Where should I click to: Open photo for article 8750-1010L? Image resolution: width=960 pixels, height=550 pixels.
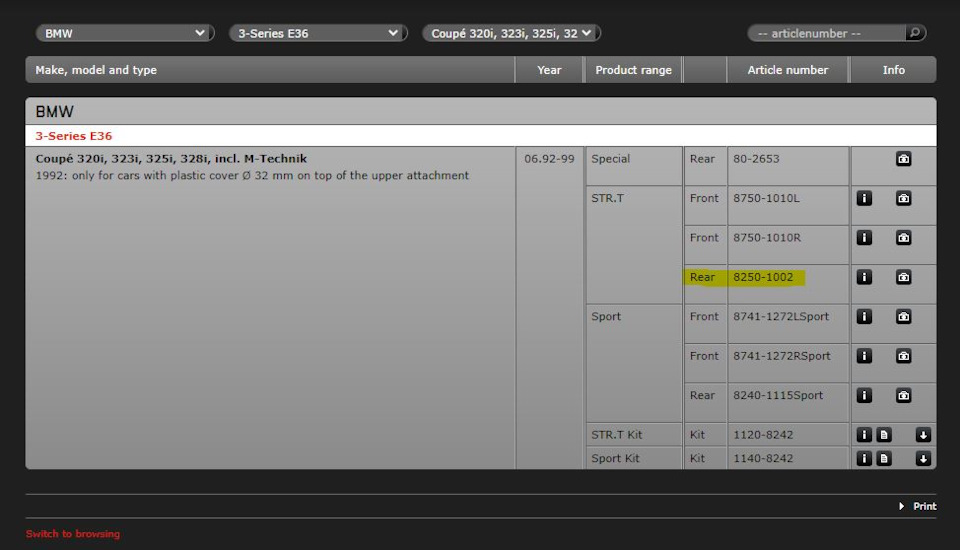point(903,198)
